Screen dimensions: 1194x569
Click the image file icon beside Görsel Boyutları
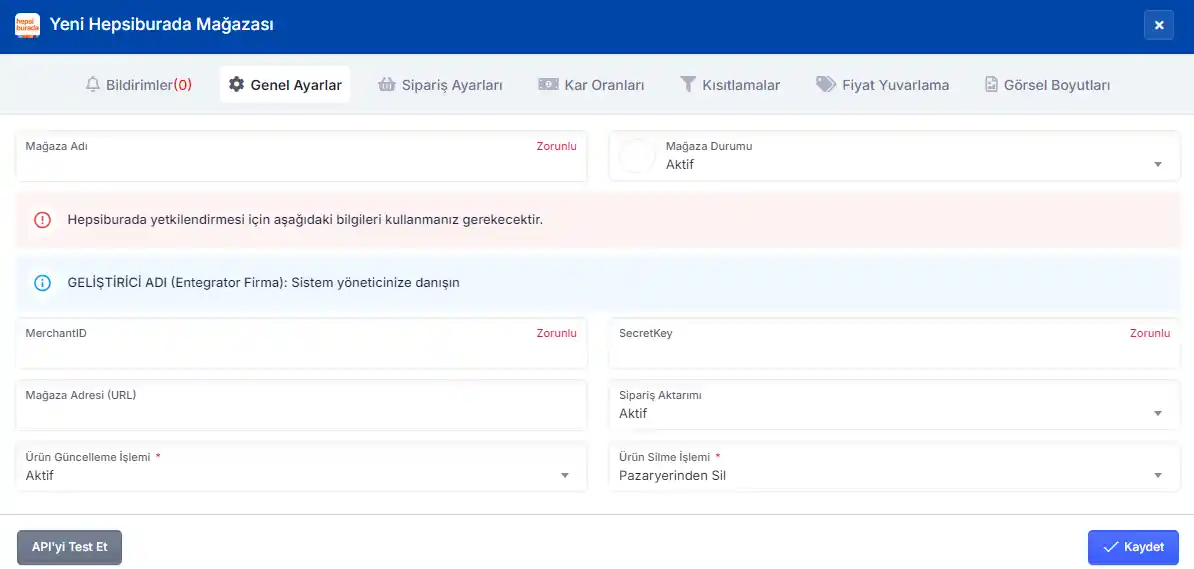click(x=991, y=85)
